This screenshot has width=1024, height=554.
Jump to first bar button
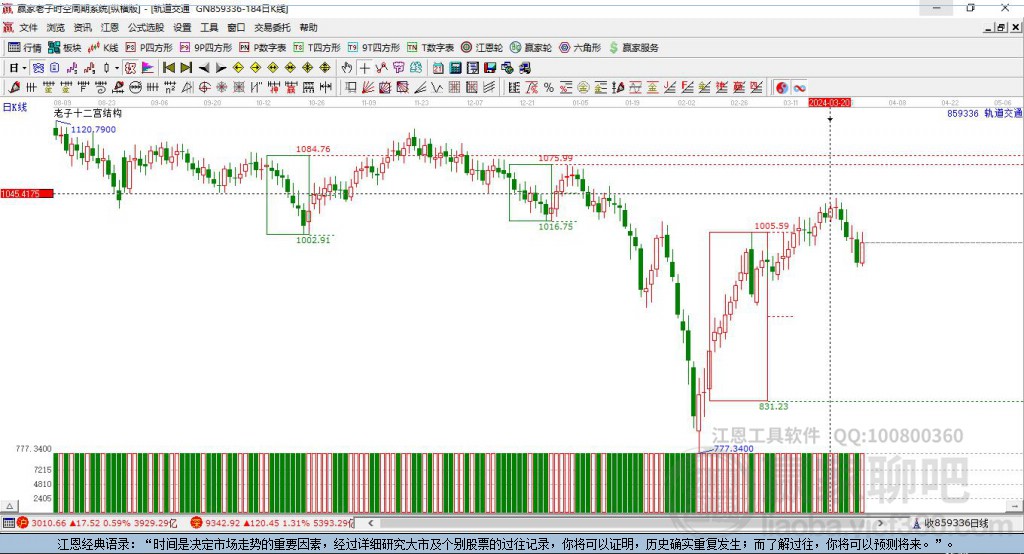[x=168, y=68]
